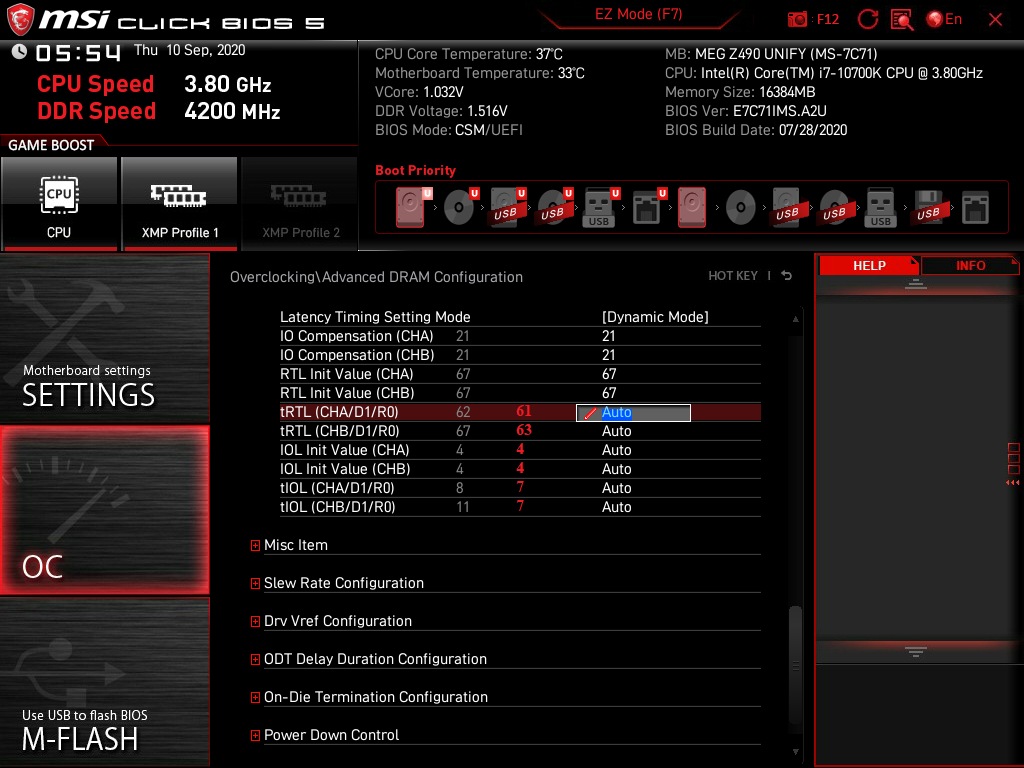Select the UEFI network boot icon
1024x768 pixels.
coord(648,208)
